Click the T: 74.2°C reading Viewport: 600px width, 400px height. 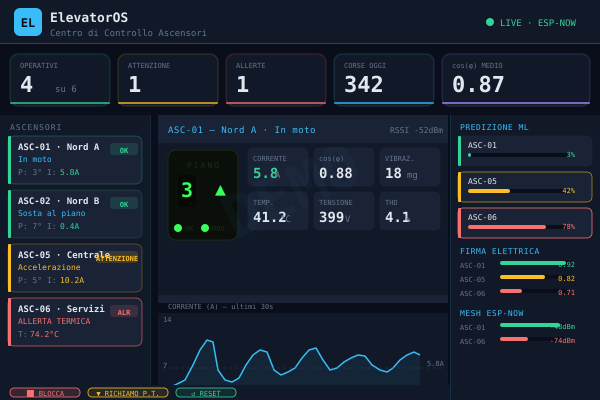tap(38, 334)
